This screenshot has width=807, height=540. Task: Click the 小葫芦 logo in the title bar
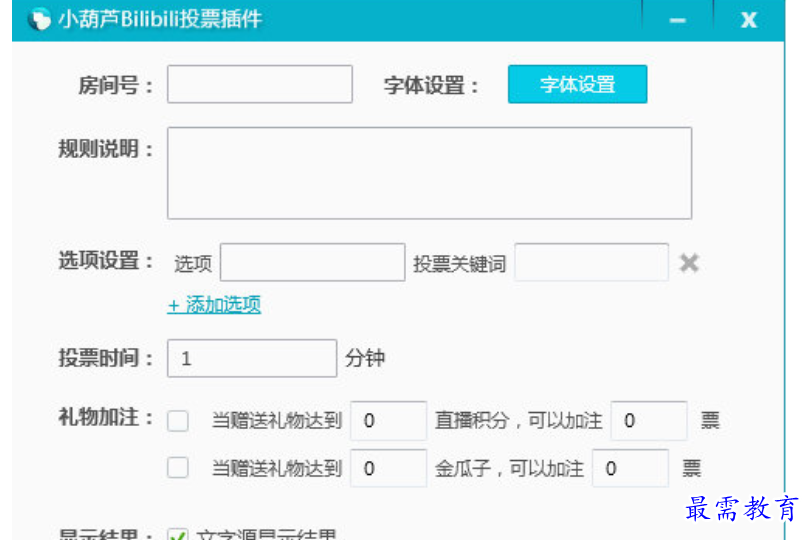click(x=40, y=20)
